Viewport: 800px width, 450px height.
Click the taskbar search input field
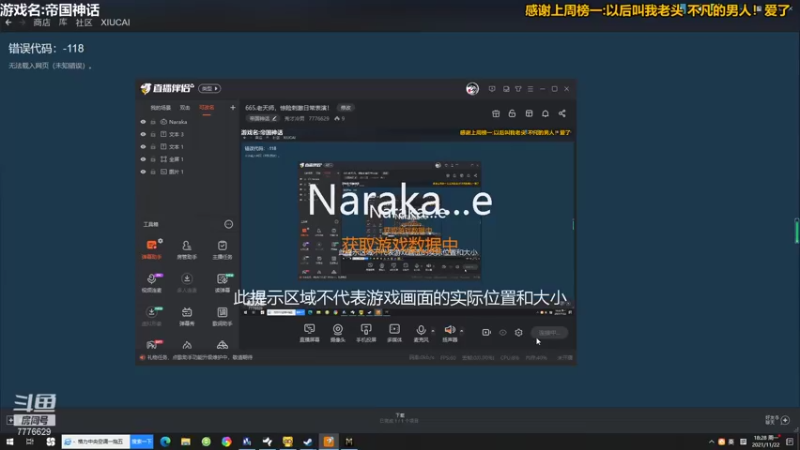pyautogui.click(x=96, y=441)
